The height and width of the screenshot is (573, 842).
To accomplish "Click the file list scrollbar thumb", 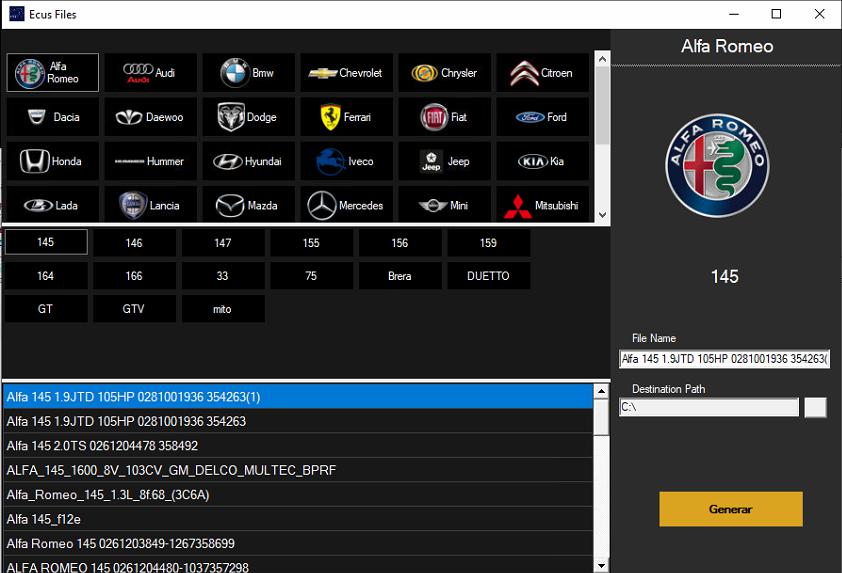I will (x=601, y=417).
